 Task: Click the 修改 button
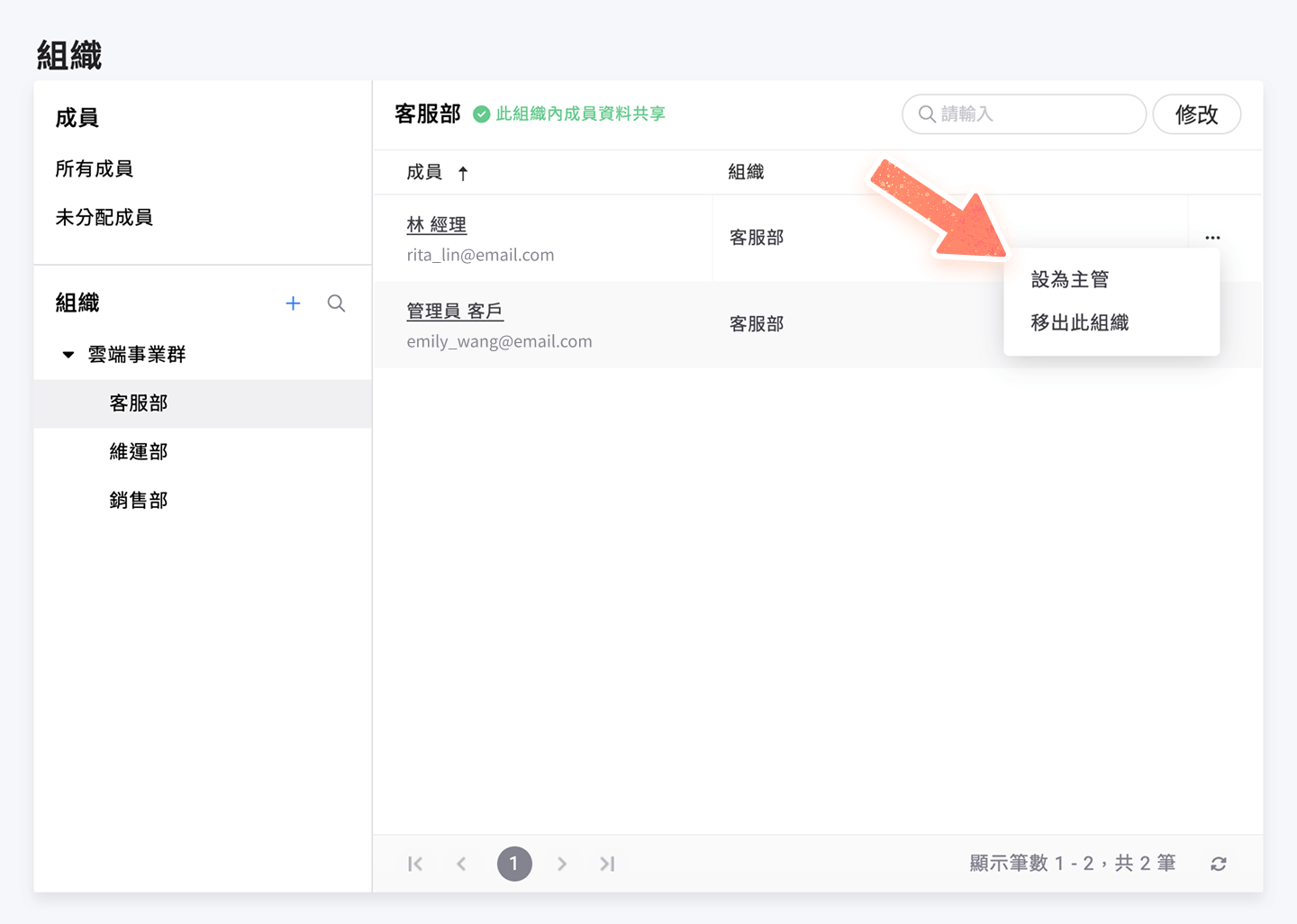click(x=1196, y=114)
